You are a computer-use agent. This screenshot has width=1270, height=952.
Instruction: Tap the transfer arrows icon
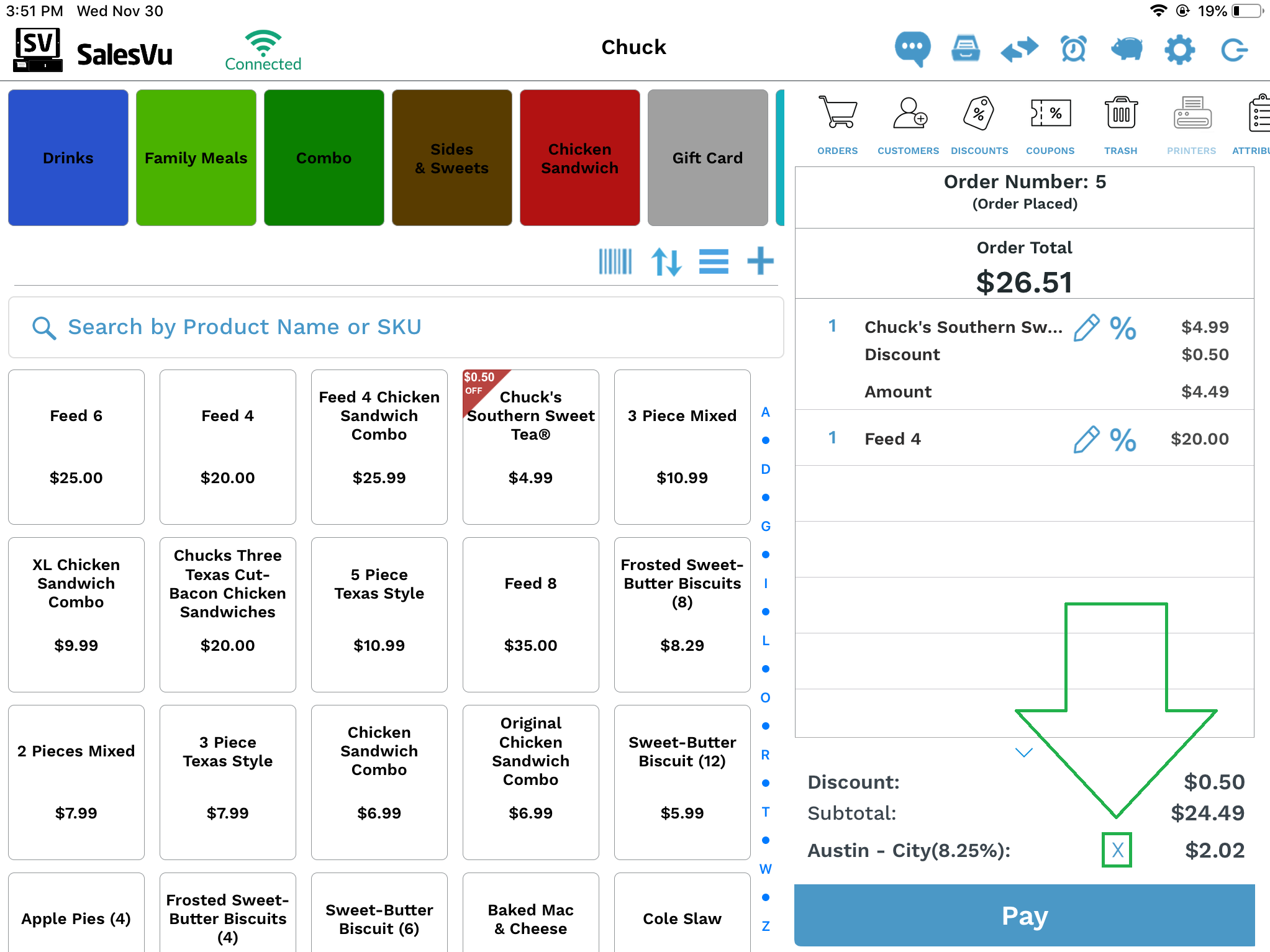[1019, 49]
